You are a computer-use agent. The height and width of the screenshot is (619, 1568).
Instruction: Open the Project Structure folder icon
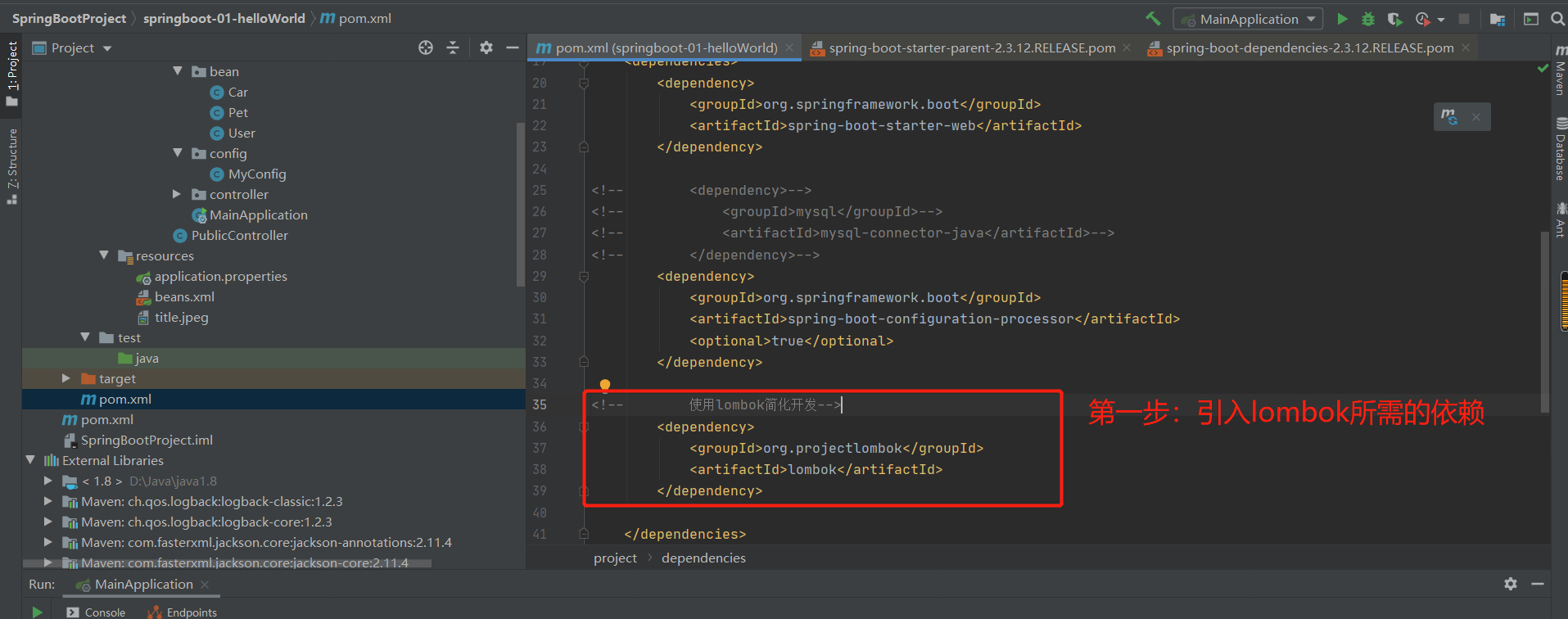coord(1498,19)
